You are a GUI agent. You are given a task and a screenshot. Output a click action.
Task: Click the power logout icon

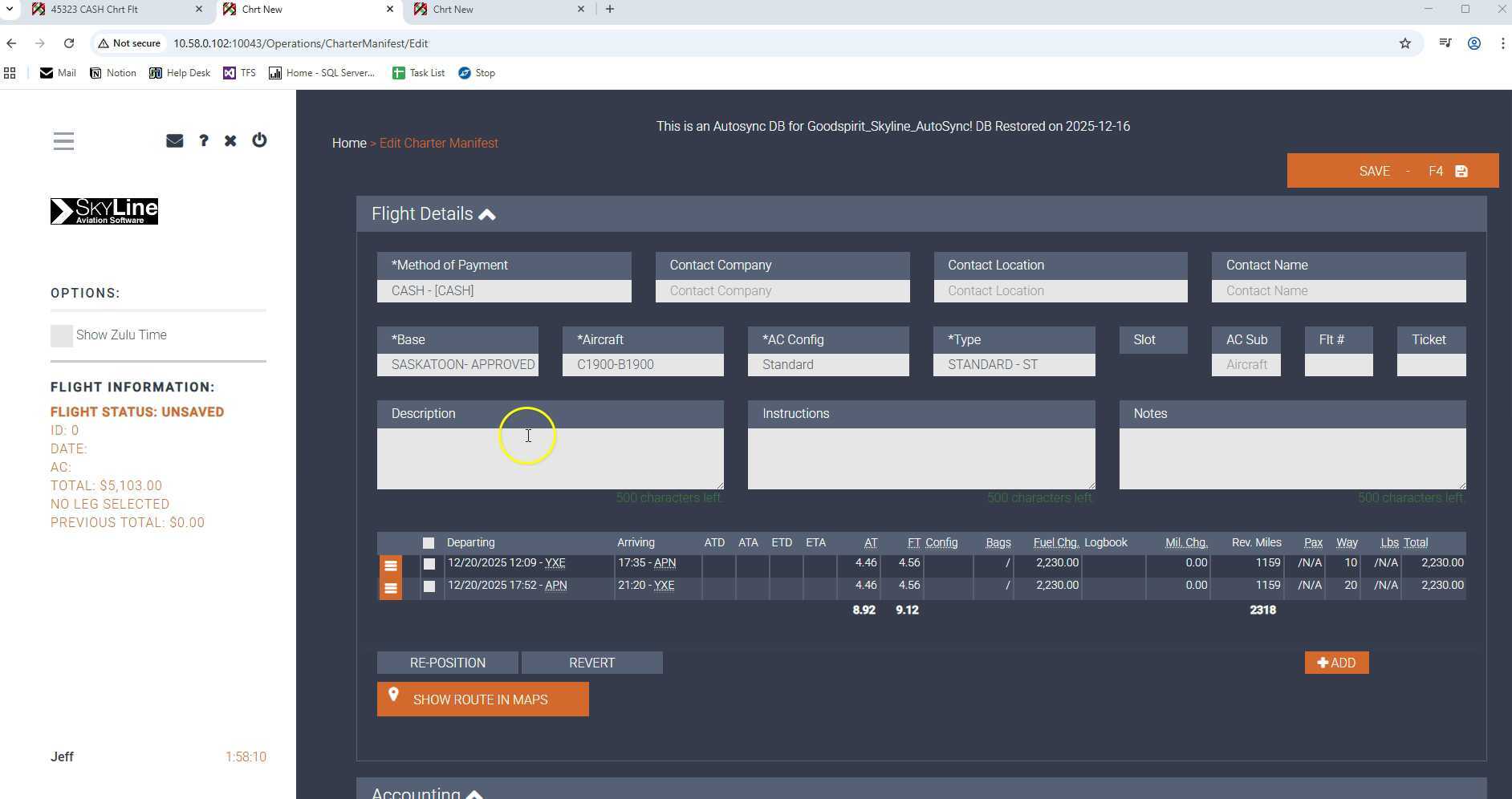(x=259, y=140)
